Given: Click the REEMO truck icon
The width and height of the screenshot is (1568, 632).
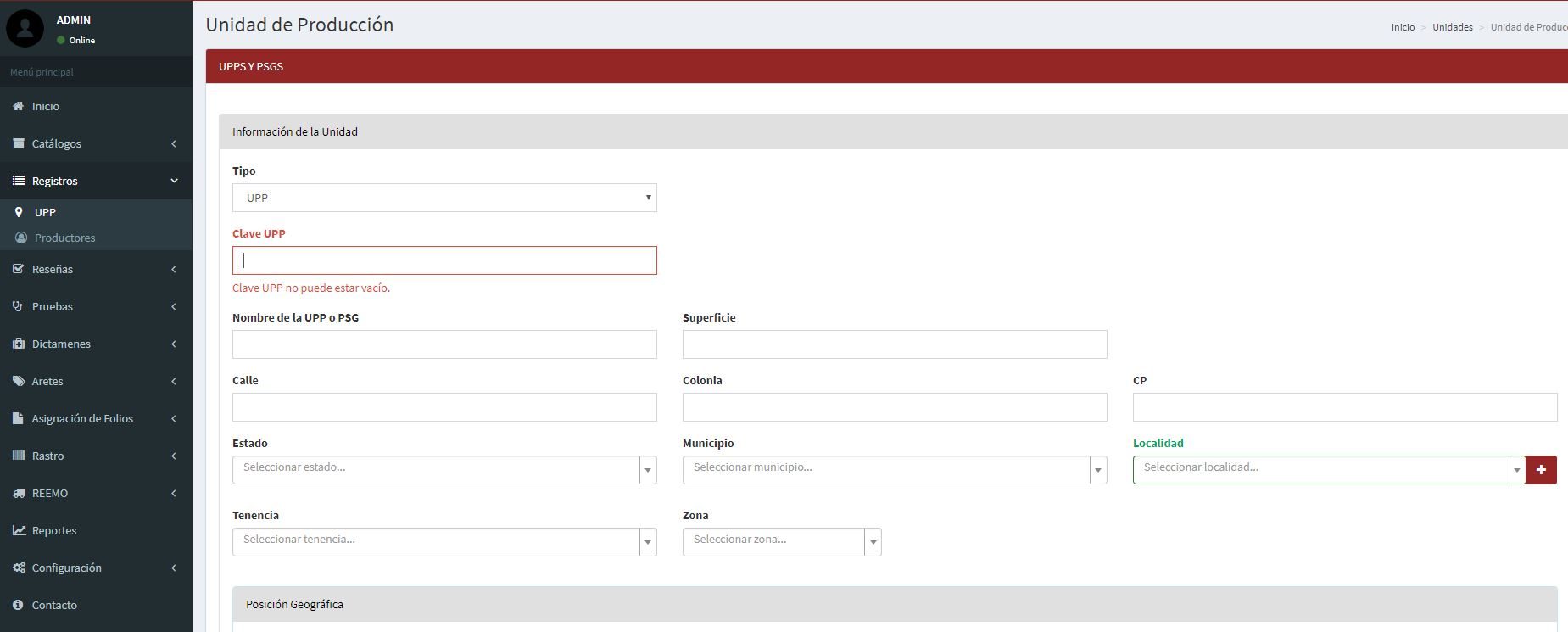Looking at the screenshot, I should [x=19, y=493].
